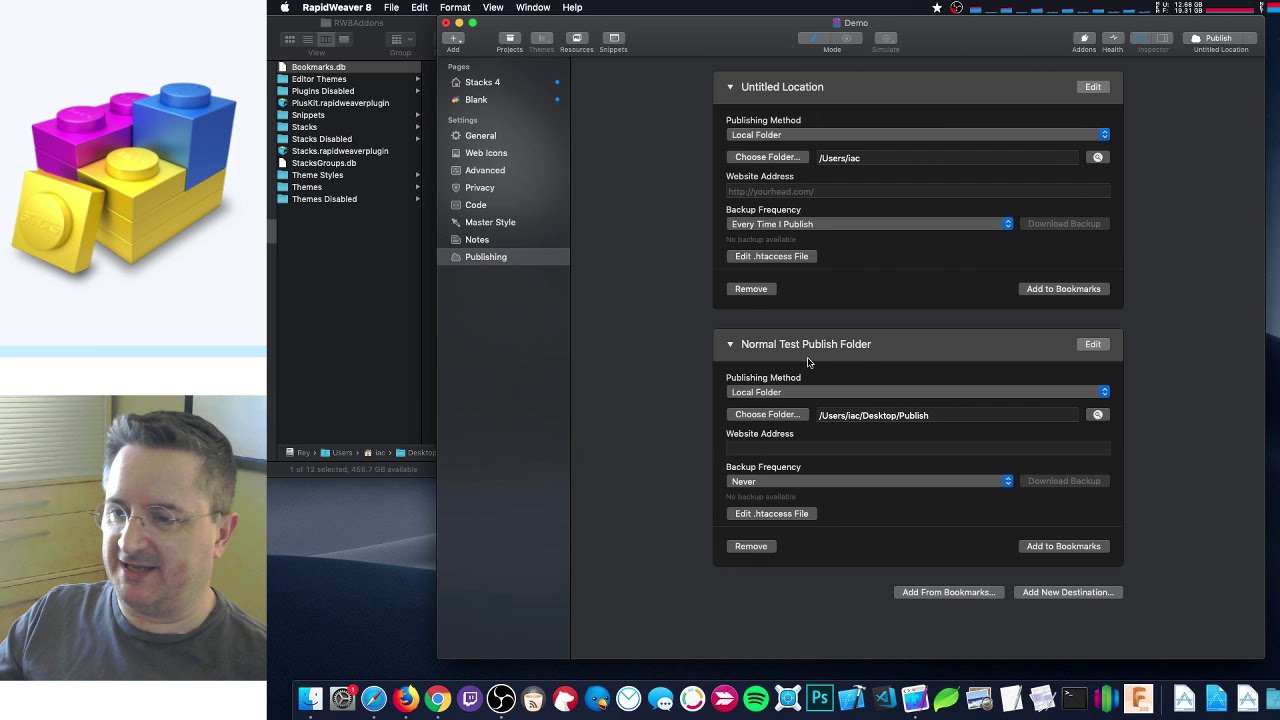
Task: Click the Add page toolbar button
Action: 453,39
